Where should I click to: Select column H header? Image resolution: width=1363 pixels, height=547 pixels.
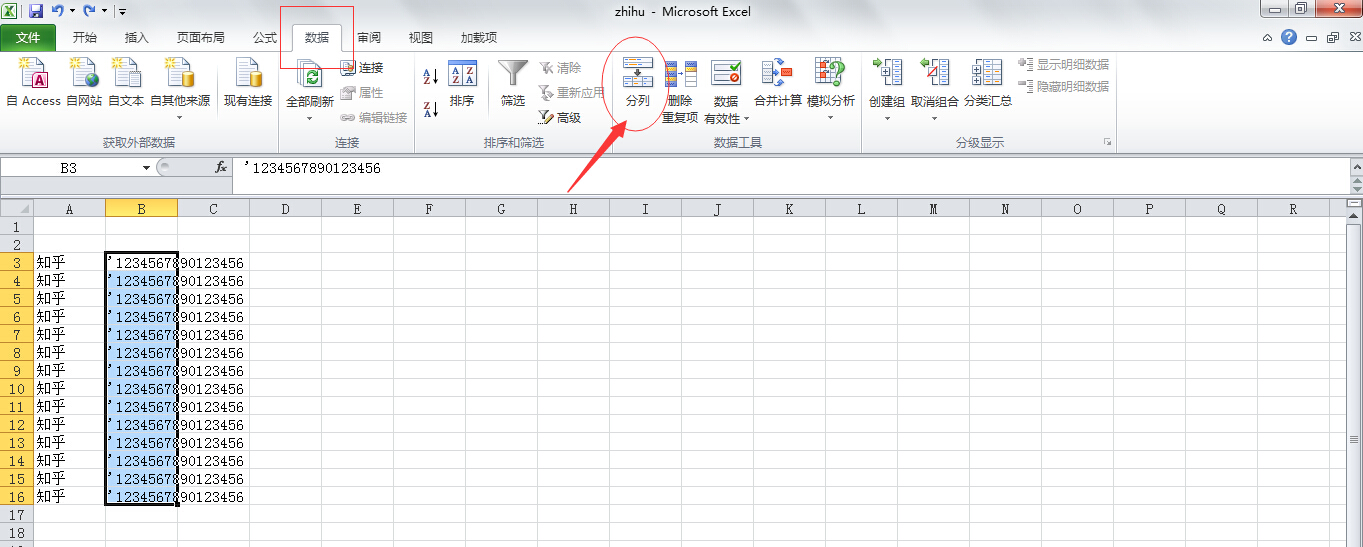[574, 209]
